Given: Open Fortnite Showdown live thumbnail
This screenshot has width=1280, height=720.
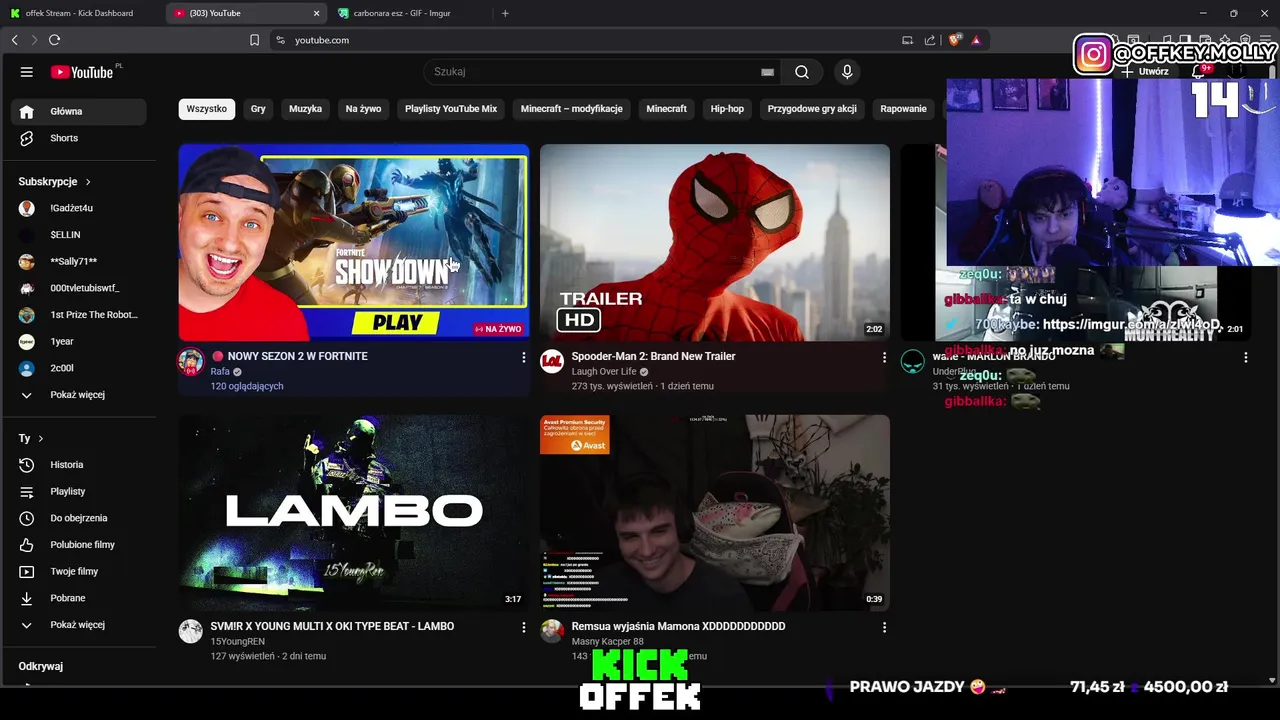Looking at the screenshot, I should point(354,242).
